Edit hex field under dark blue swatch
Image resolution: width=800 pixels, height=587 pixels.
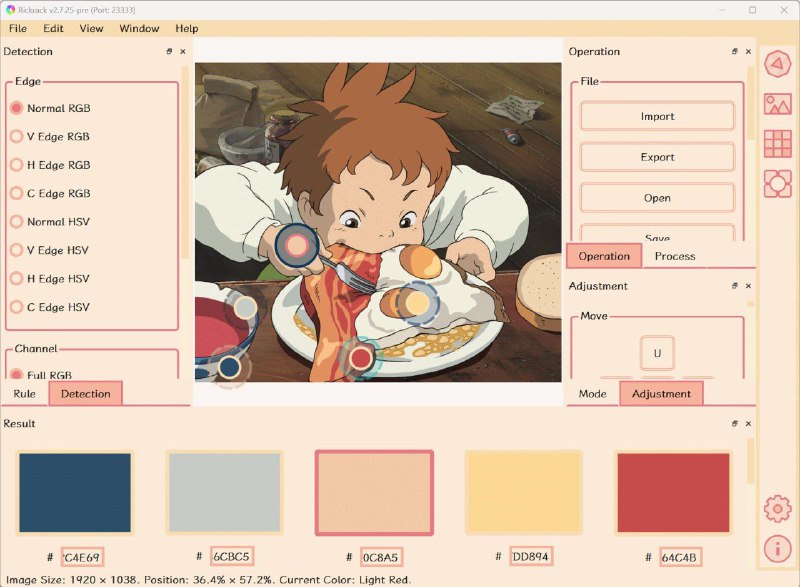pyautogui.click(x=82, y=557)
